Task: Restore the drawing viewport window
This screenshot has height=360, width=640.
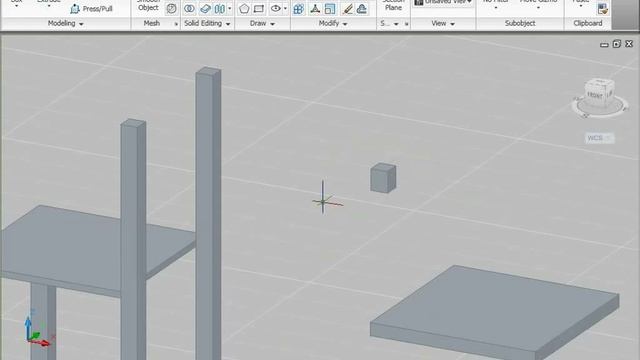Action: tap(617, 44)
